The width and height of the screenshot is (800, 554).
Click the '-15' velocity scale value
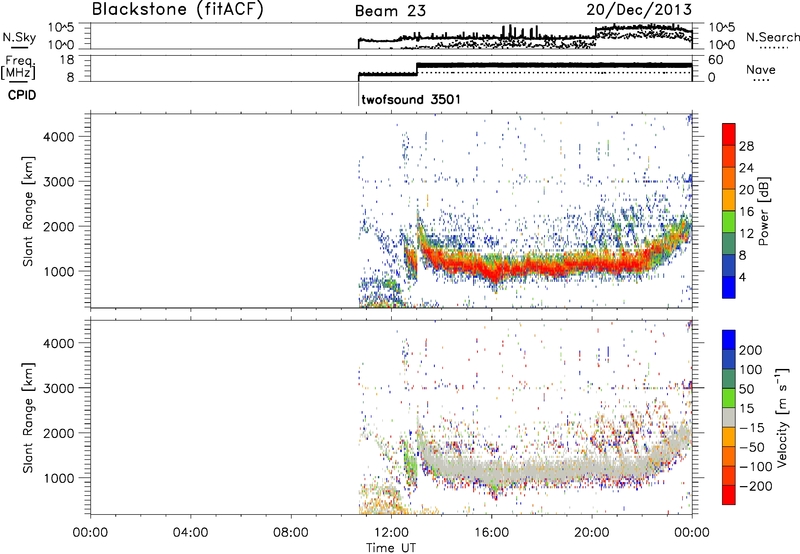(751, 427)
